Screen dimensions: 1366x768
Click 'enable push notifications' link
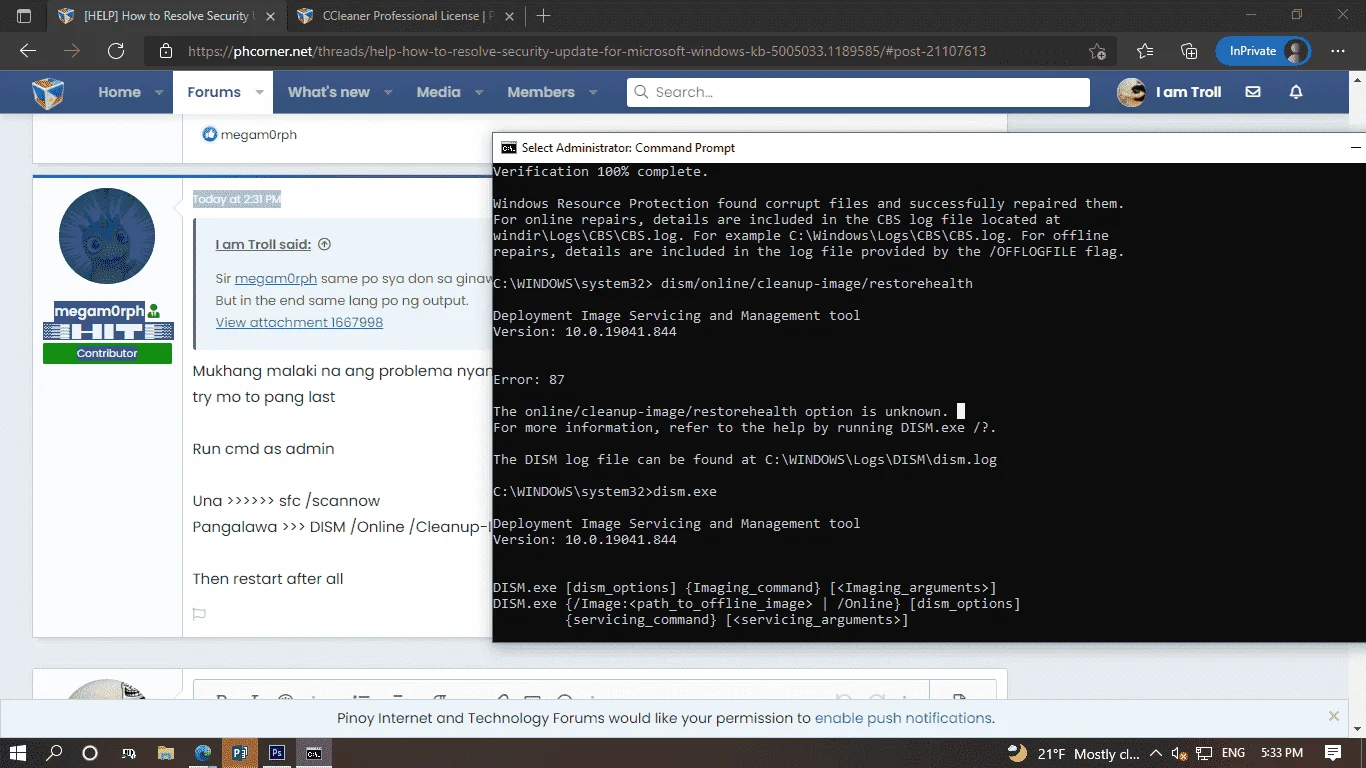point(903,718)
